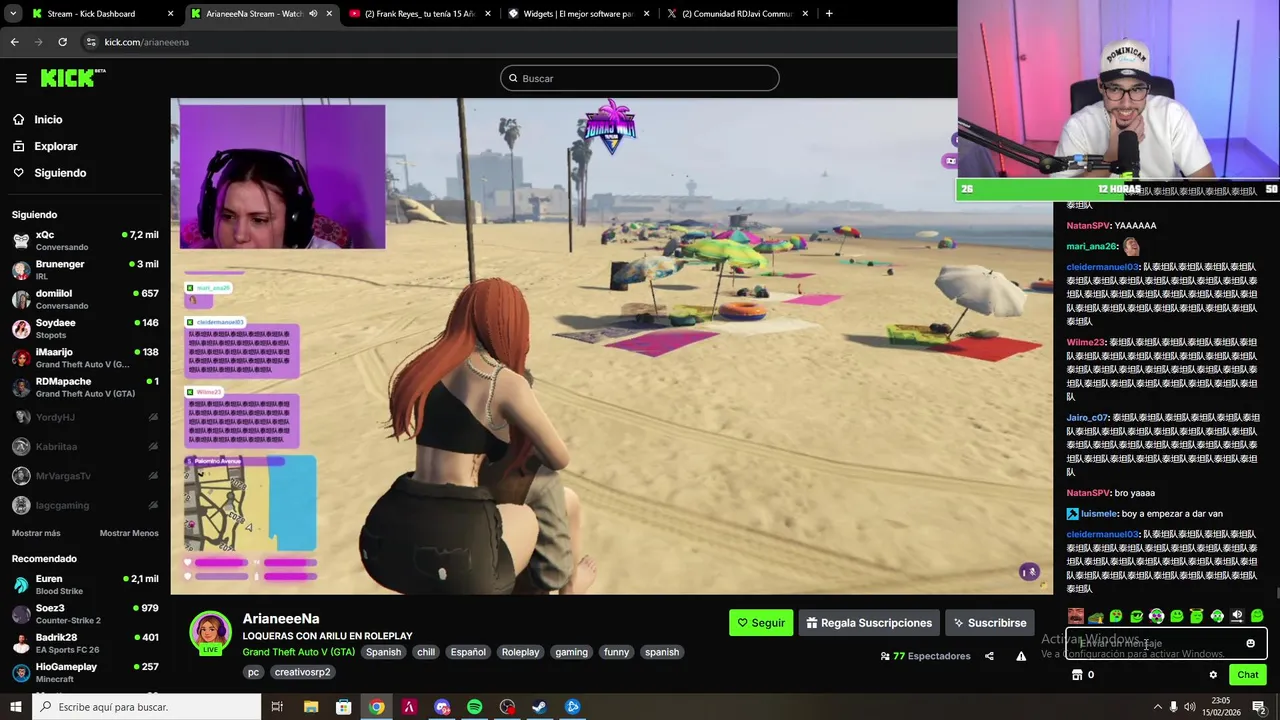Open xQc's channel from followed list
The image size is (1280, 720).
pos(85,240)
